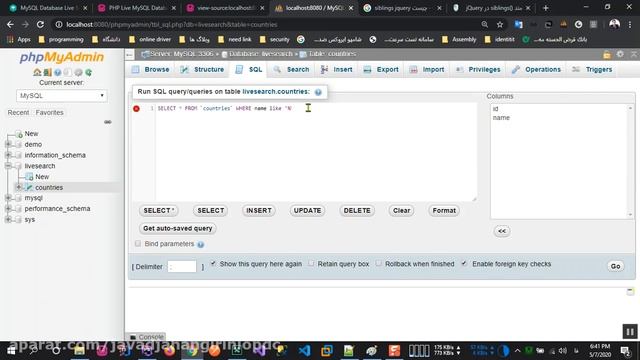
Task: Bookmark this page with the star icon
Action: [500, 24]
